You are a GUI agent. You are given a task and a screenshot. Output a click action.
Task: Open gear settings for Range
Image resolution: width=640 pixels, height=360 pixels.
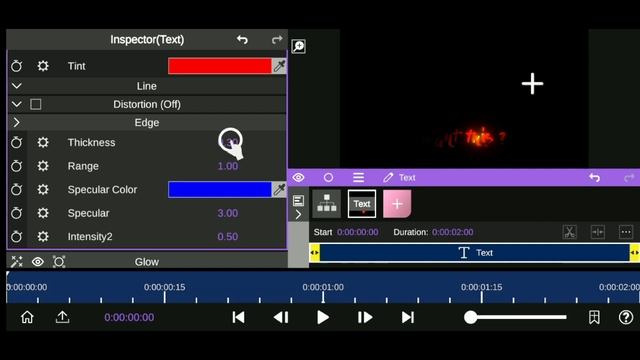point(43,166)
